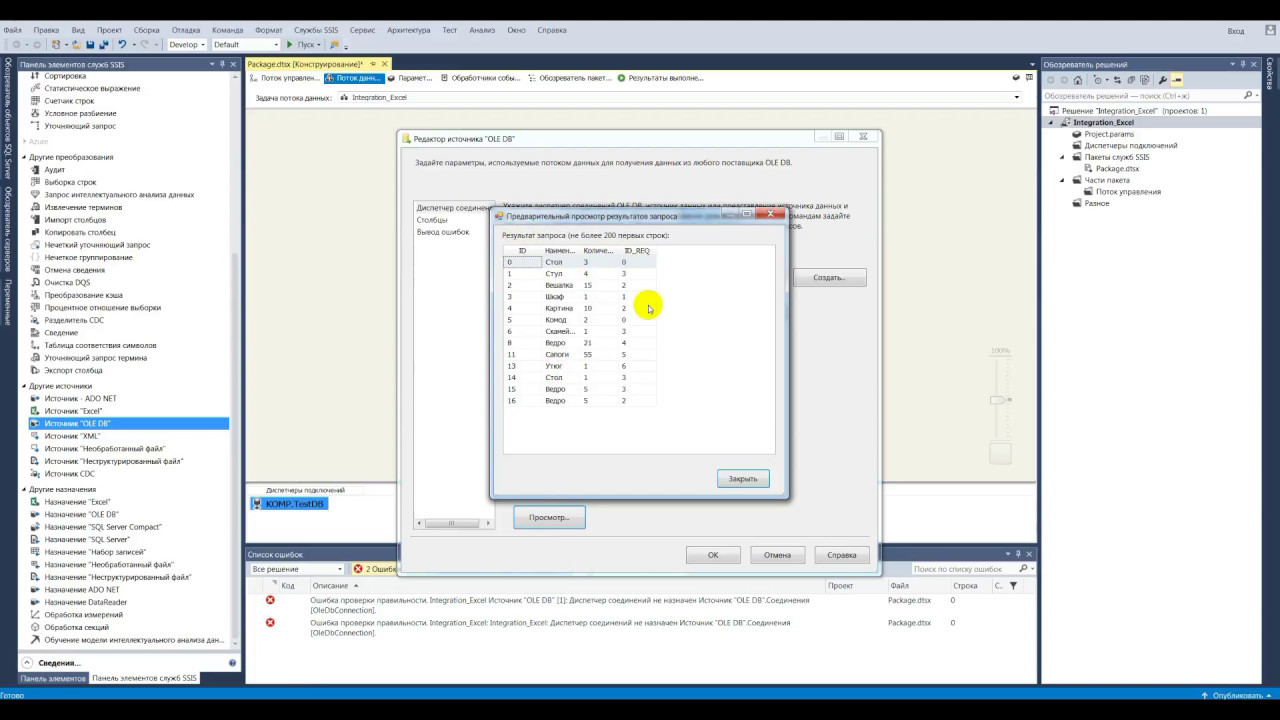Image resolution: width=1280 pixels, height=720 pixels.
Task: Click OK button in OLE DB source editor
Action: tap(713, 555)
